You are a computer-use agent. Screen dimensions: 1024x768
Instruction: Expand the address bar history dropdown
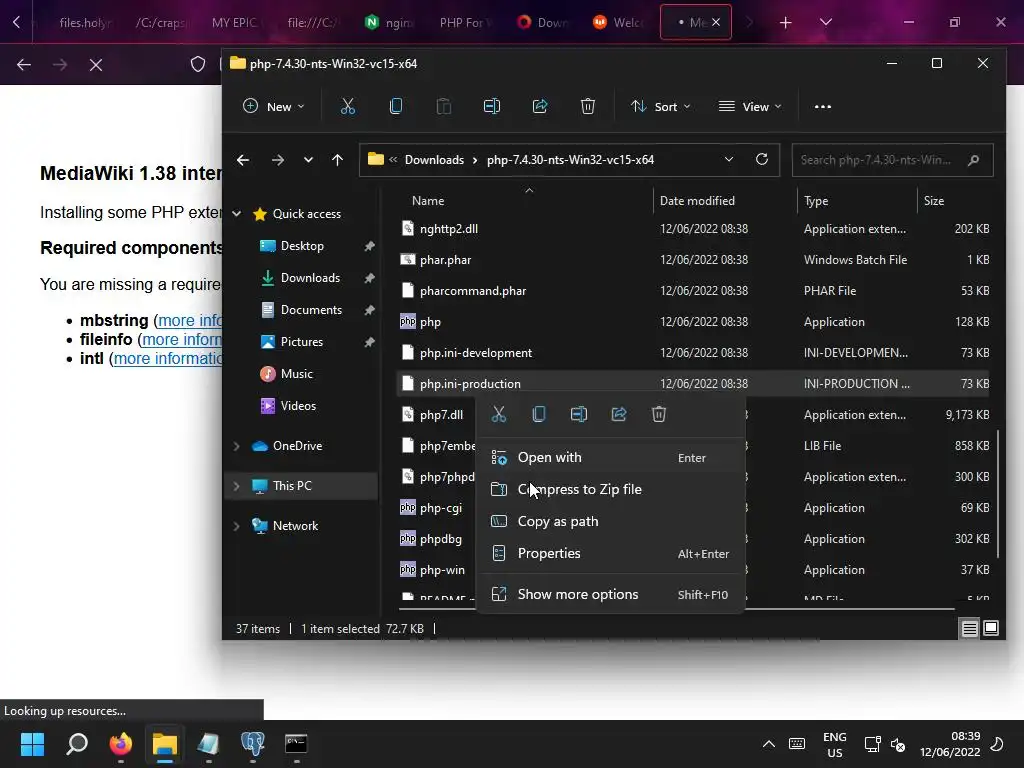click(729, 159)
